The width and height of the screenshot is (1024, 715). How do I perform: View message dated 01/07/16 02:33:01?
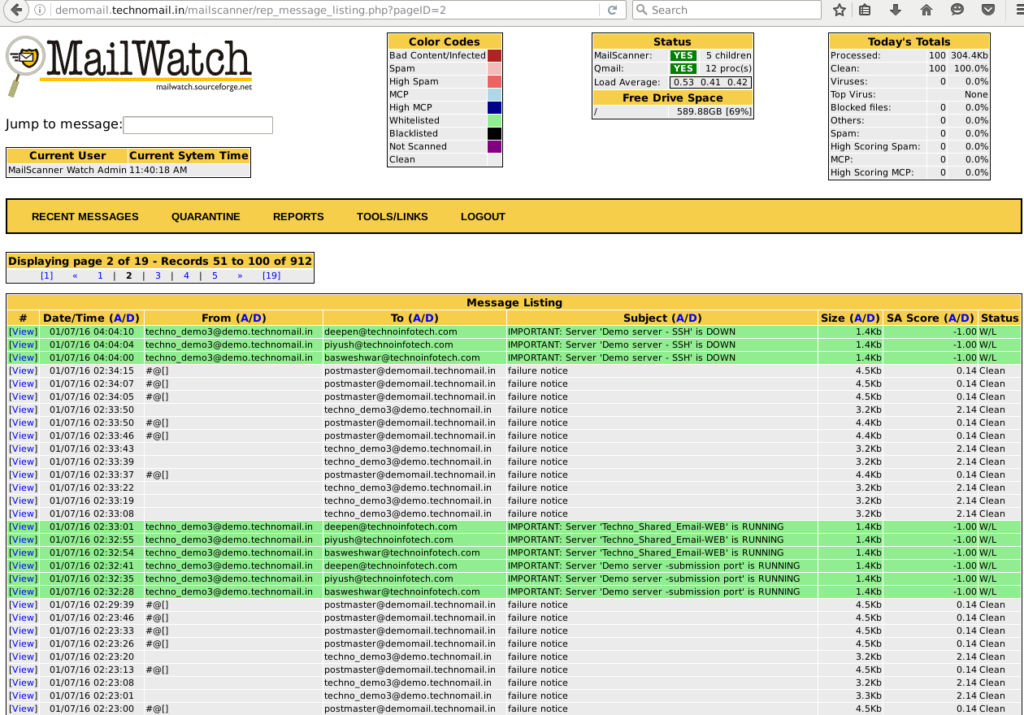23,527
